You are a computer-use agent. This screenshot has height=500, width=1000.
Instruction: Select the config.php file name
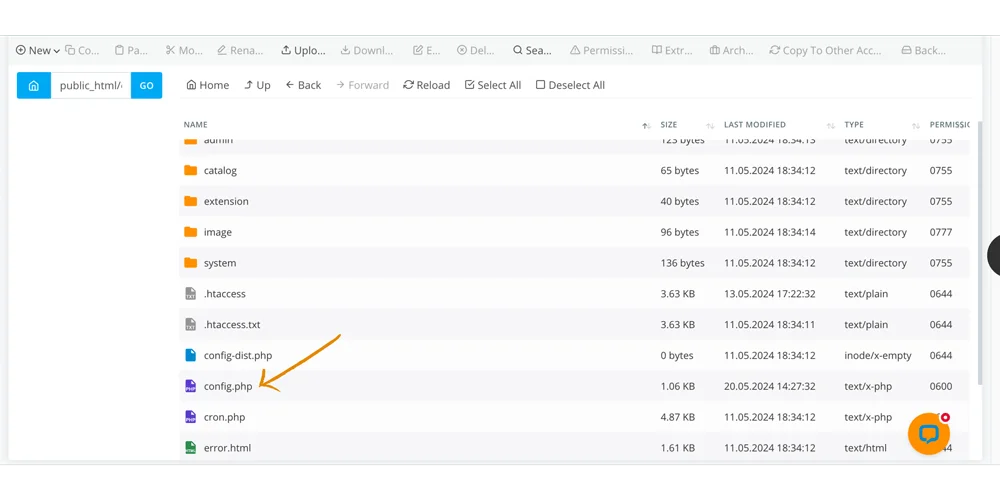[228, 386]
